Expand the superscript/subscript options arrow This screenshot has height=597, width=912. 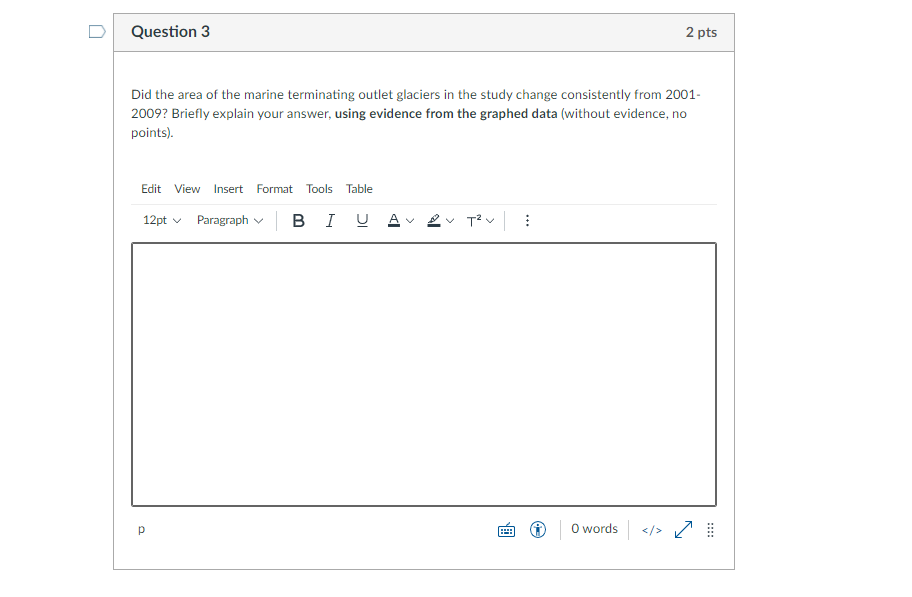pyautogui.click(x=490, y=221)
